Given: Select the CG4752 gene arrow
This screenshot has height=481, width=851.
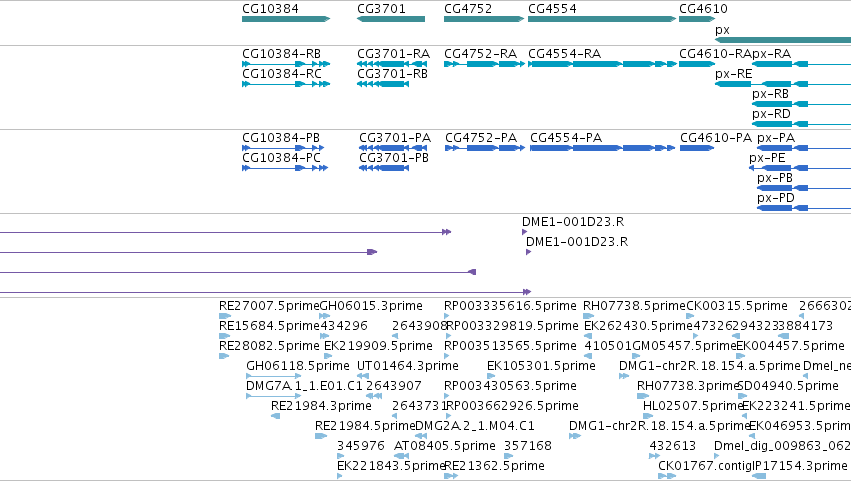Looking at the screenshot, I should [x=484, y=19].
